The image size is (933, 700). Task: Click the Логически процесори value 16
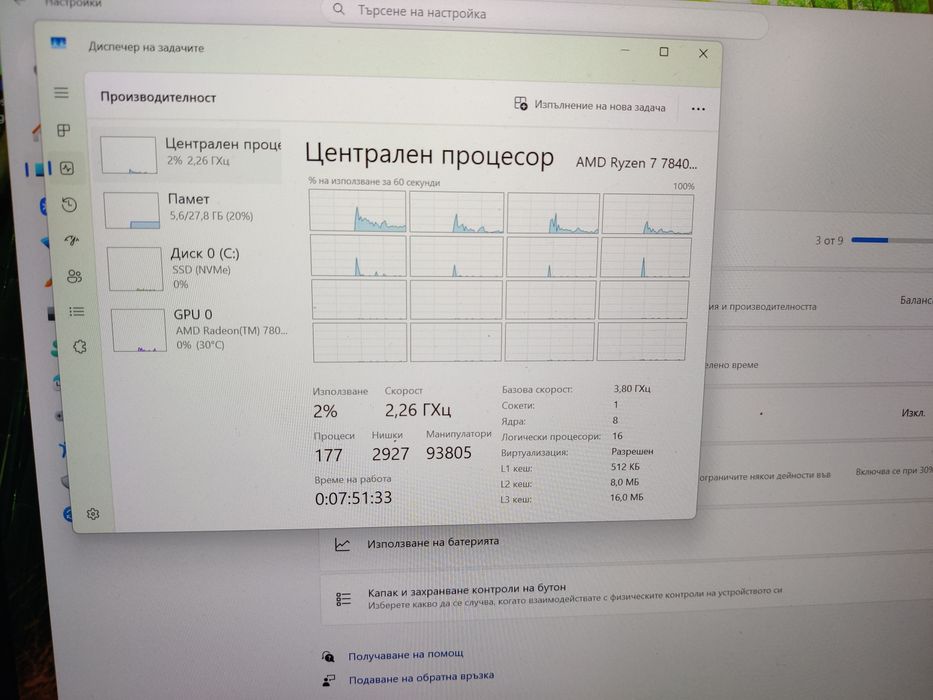click(617, 436)
